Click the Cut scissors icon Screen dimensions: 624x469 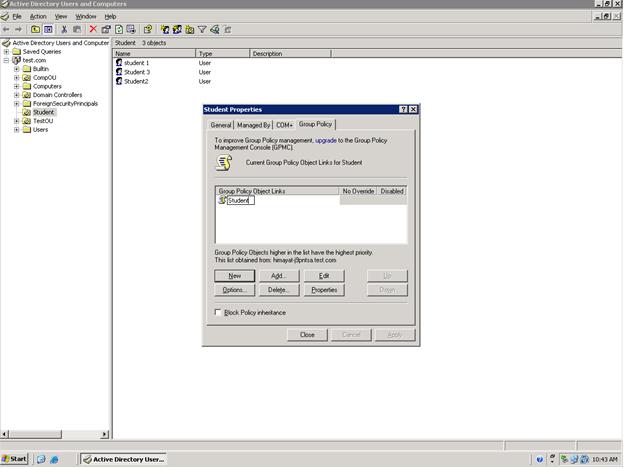point(64,29)
